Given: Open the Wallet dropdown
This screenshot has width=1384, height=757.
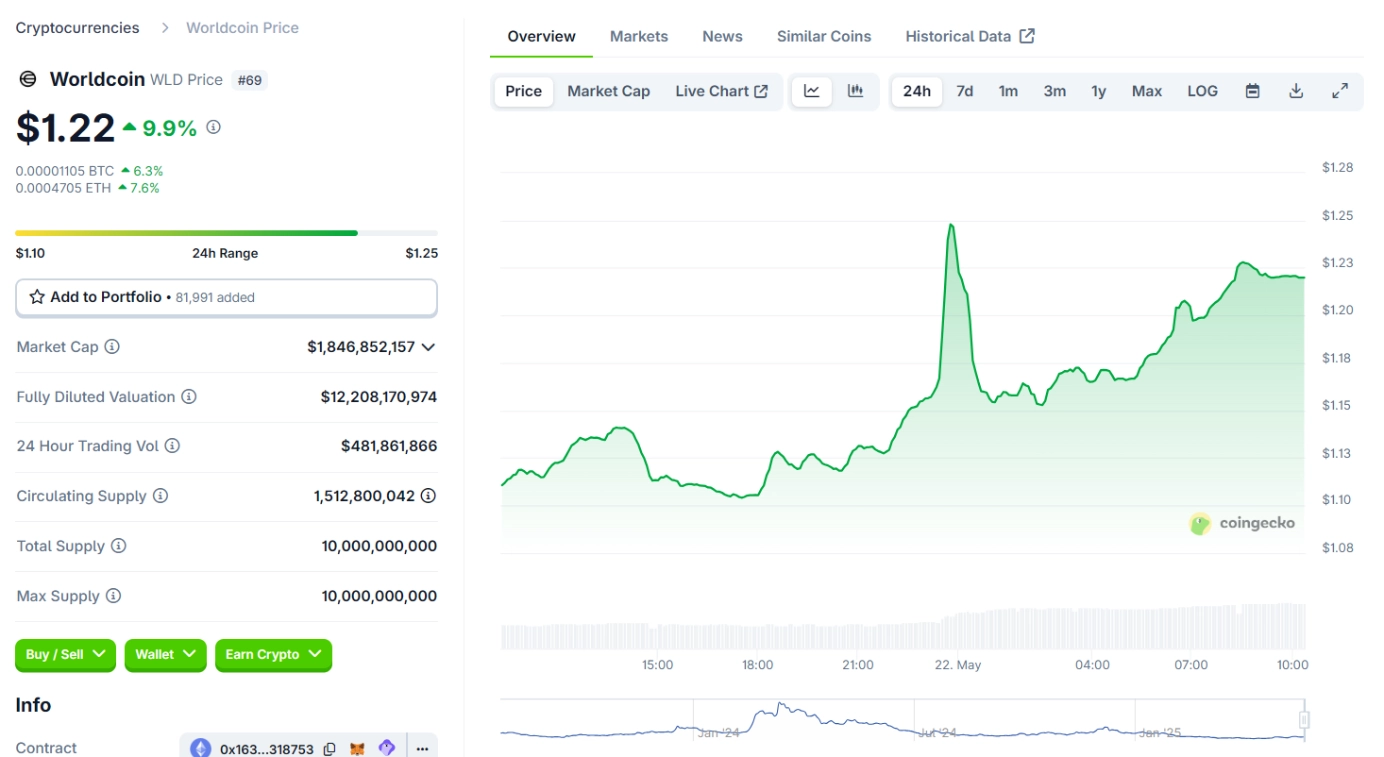Looking at the screenshot, I should click(165, 655).
